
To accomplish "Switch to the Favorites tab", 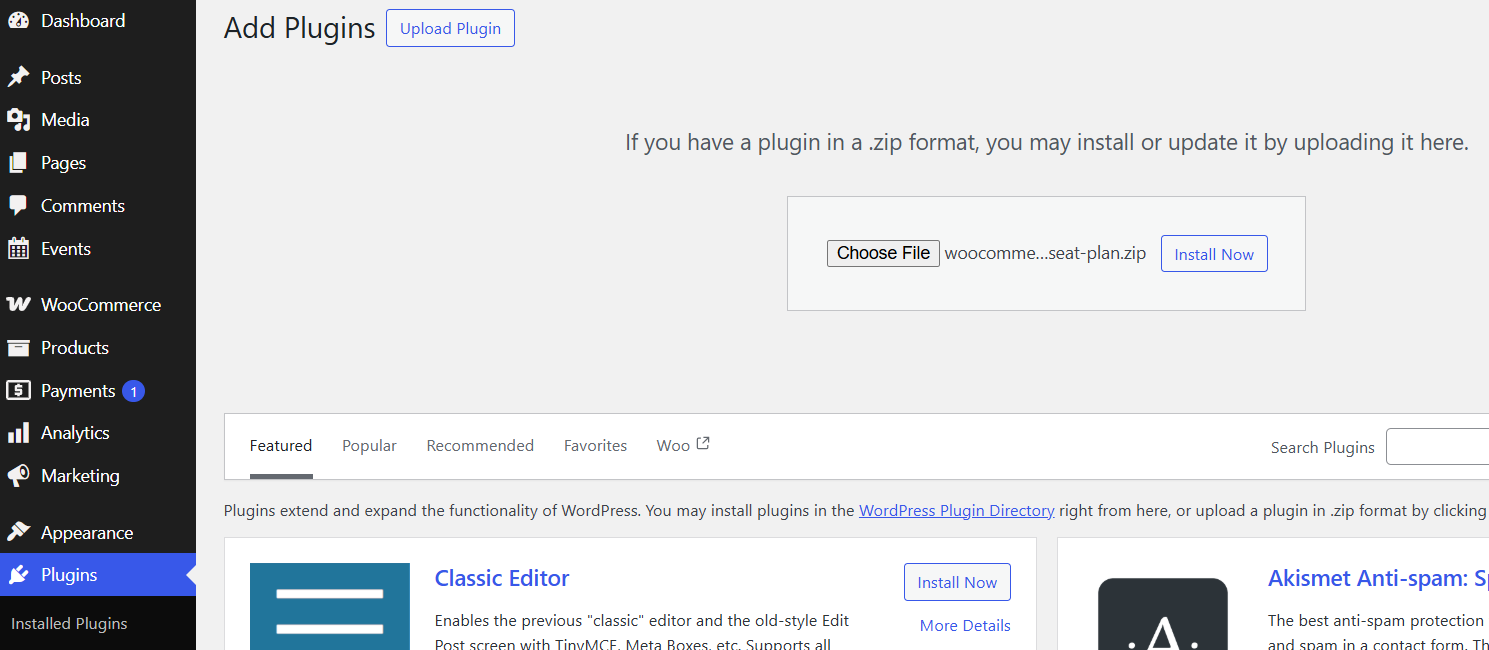I will pos(595,446).
